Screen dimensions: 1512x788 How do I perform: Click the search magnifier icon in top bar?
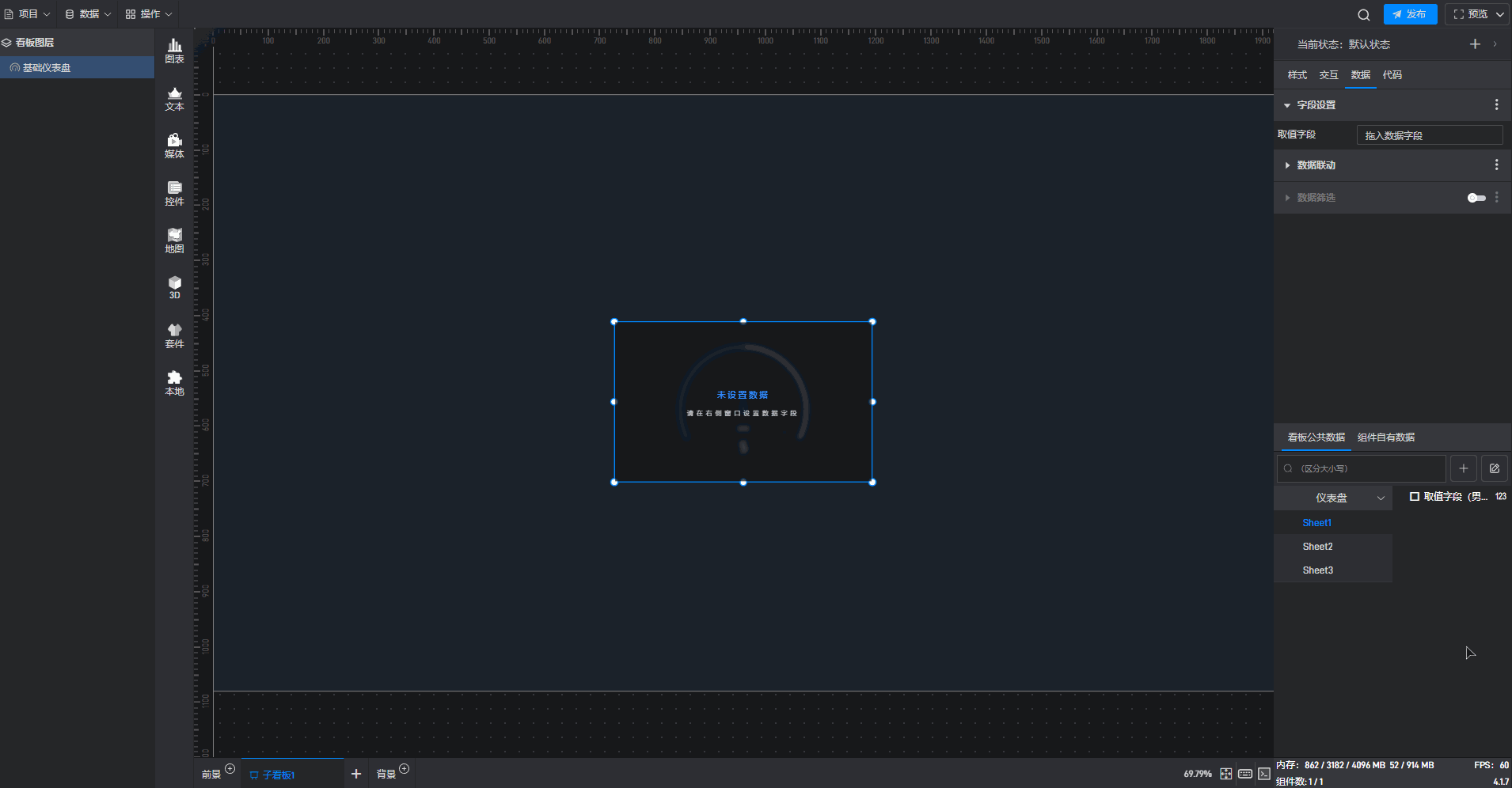pos(1363,14)
